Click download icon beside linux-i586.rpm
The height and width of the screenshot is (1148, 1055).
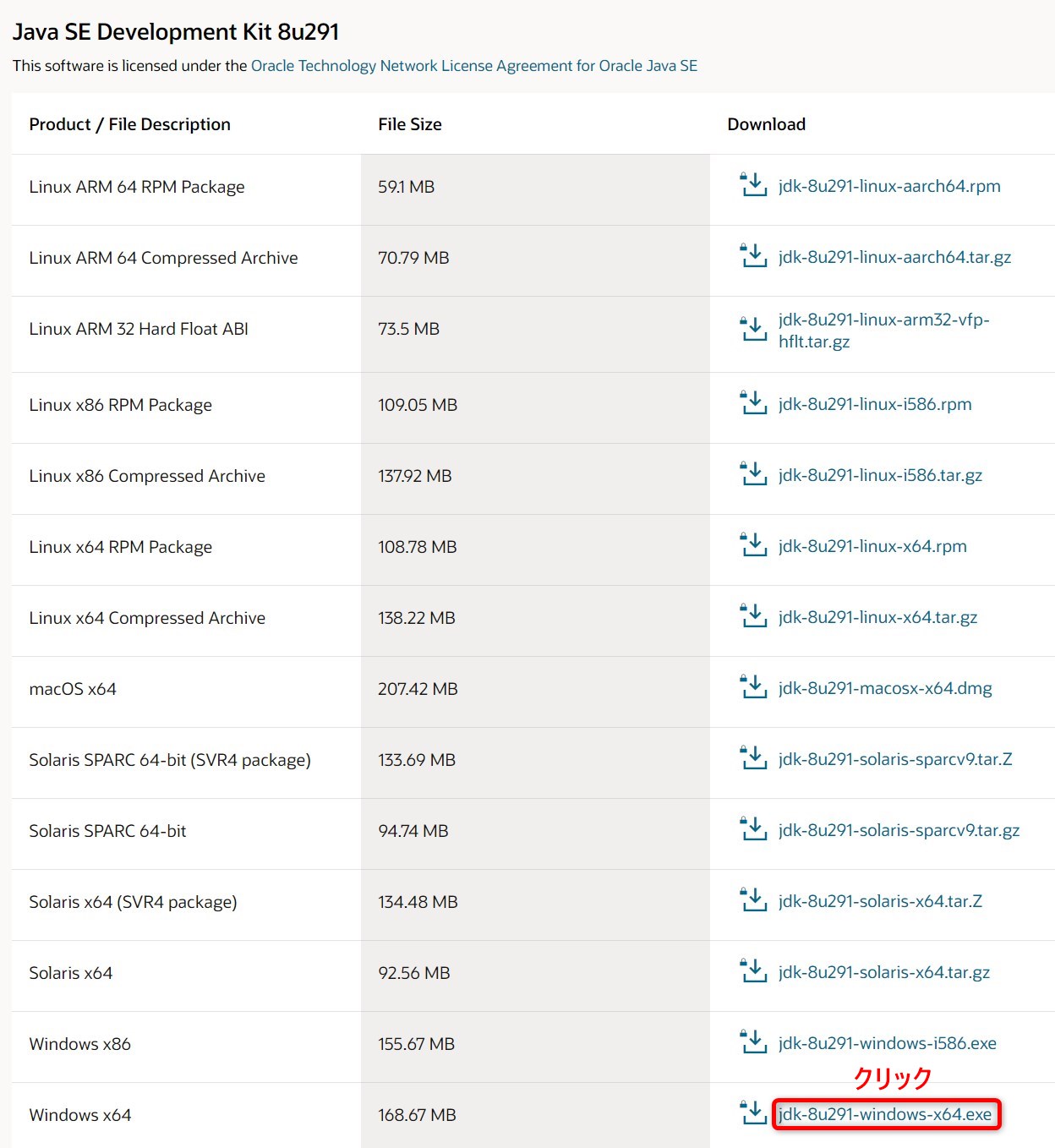coord(753,403)
